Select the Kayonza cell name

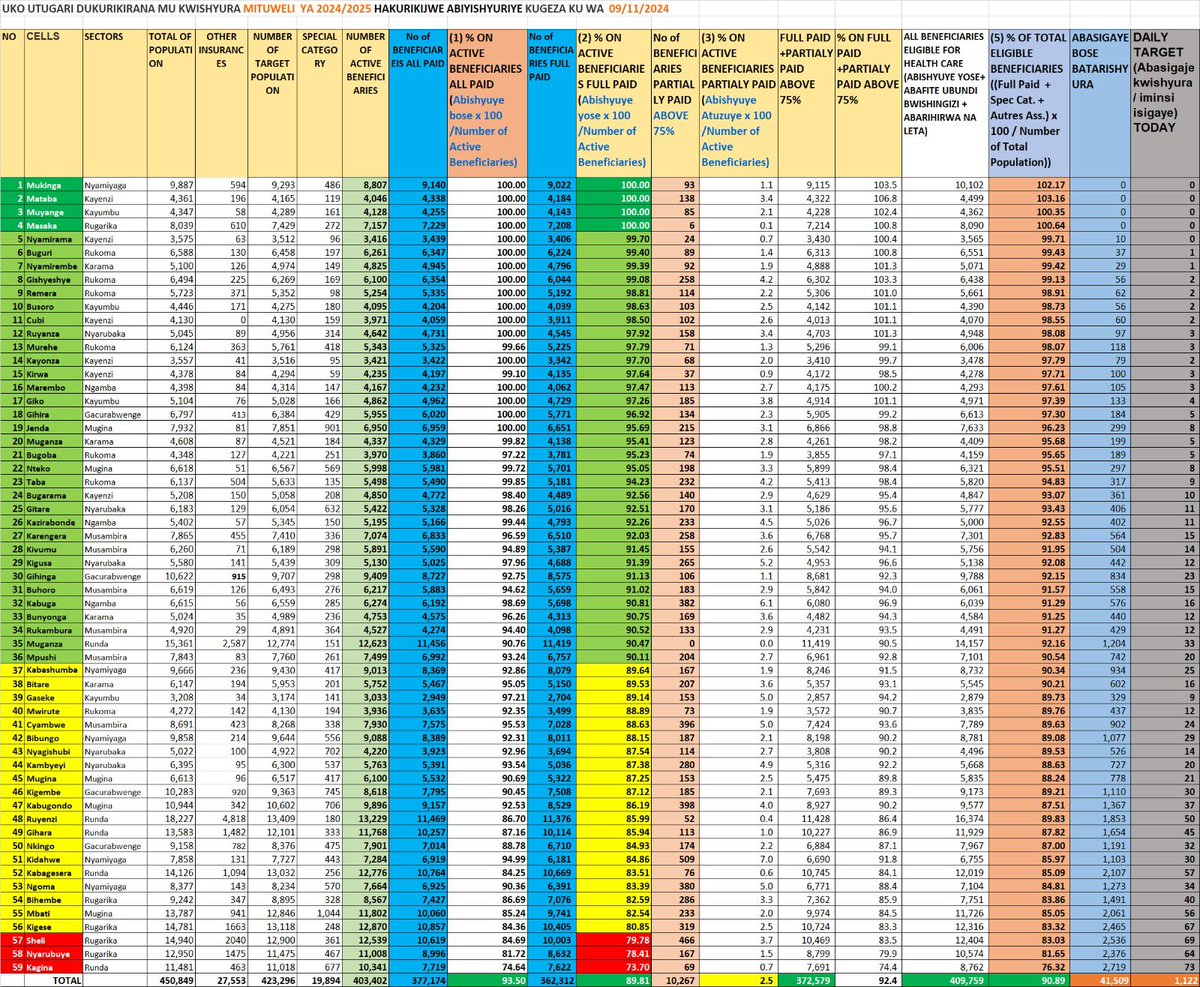44,360
